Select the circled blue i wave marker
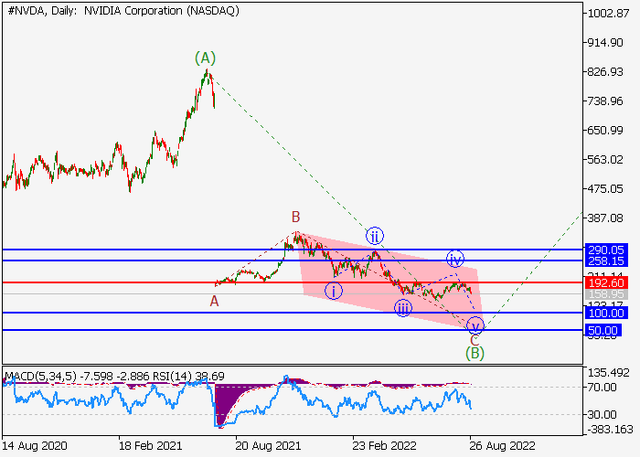The image size is (640, 457). point(333,291)
